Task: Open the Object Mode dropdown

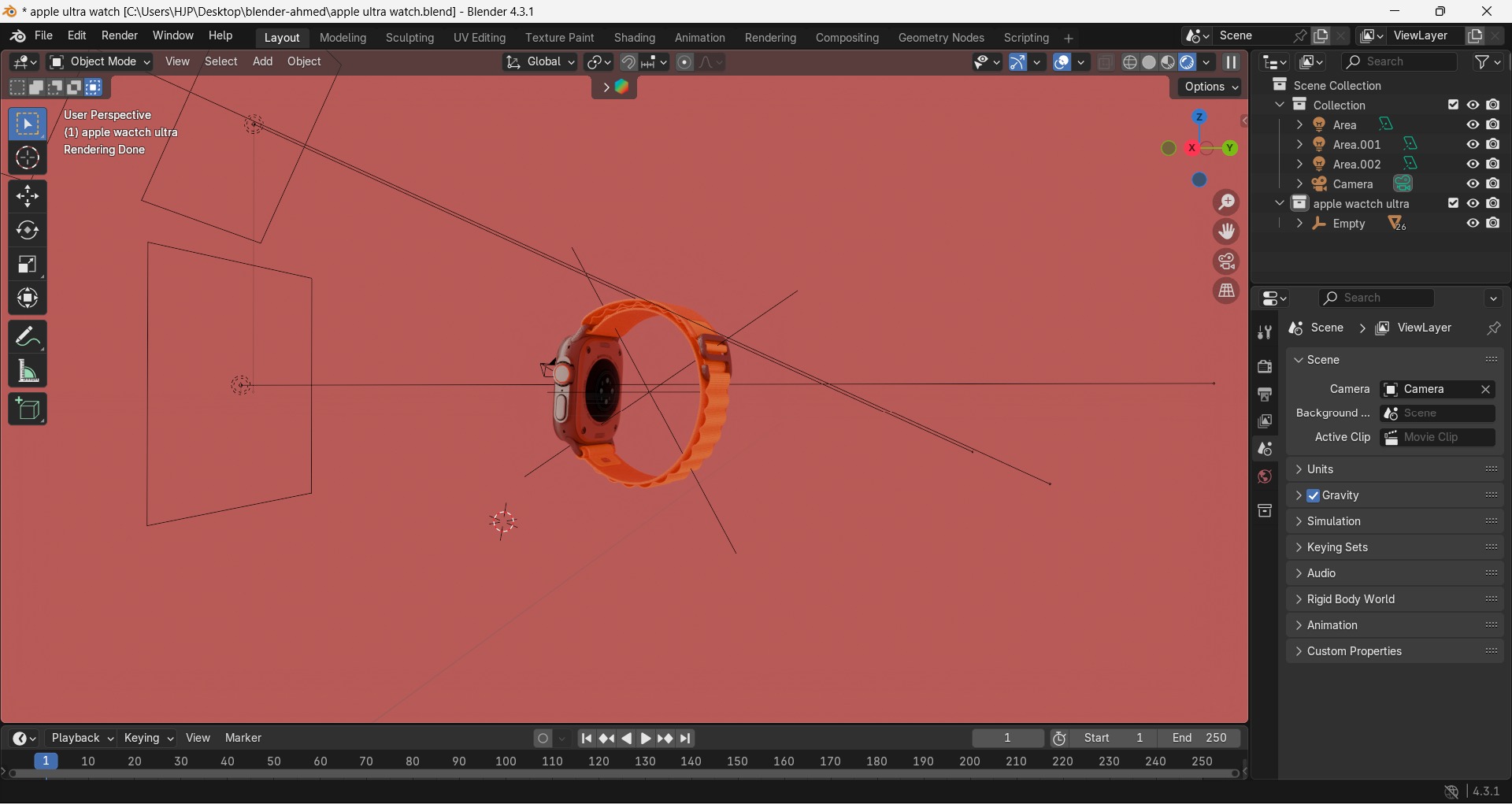Action: pos(100,62)
